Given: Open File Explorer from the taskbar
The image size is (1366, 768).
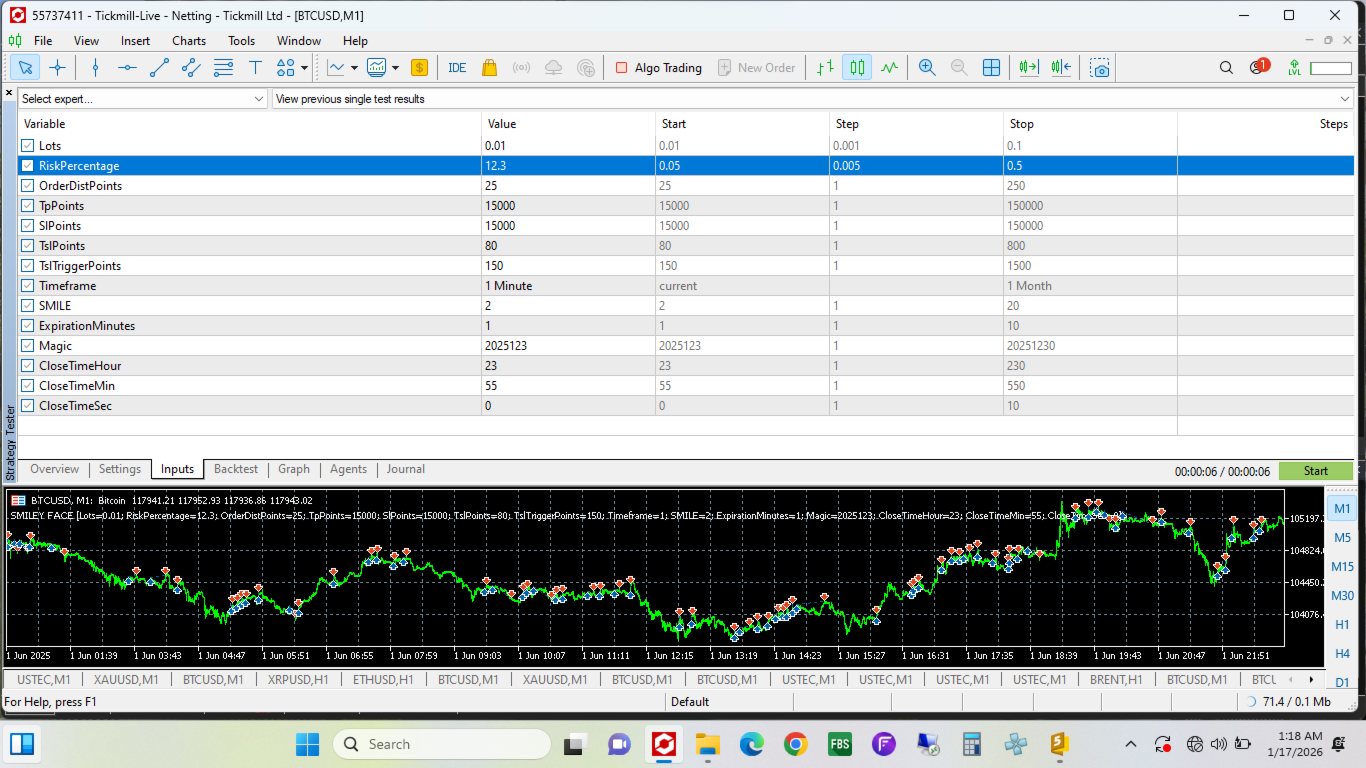Looking at the screenshot, I should 707,744.
